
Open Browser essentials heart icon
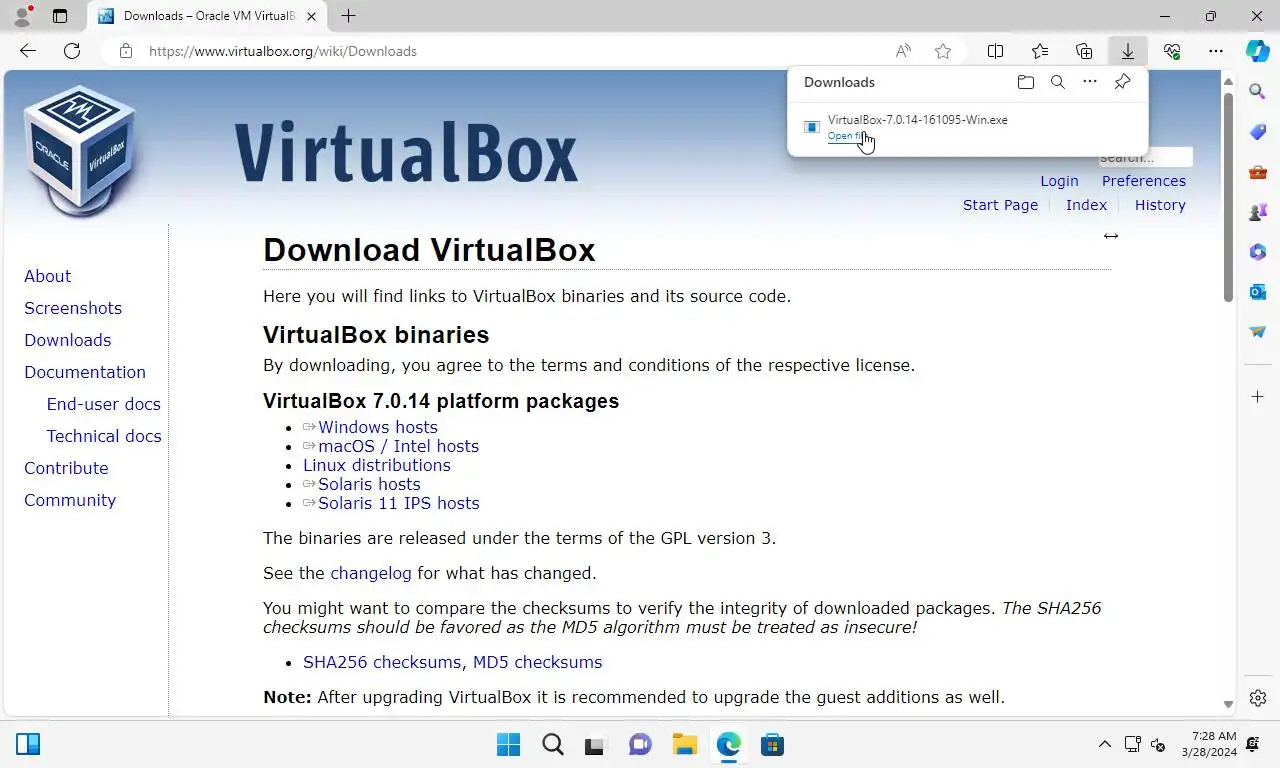click(1172, 51)
